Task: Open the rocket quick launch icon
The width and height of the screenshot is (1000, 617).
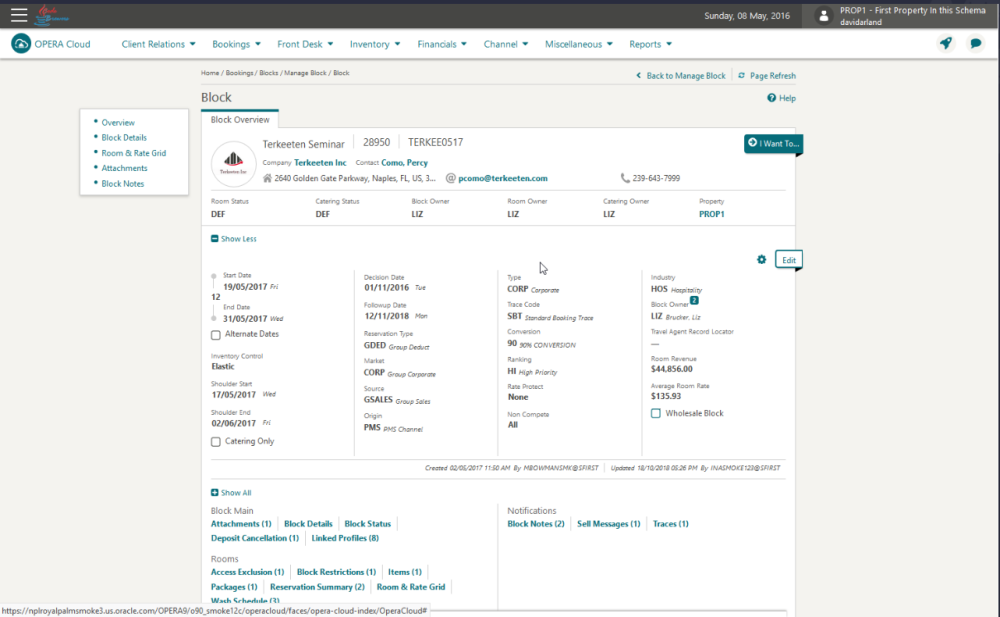Action: pos(946,43)
